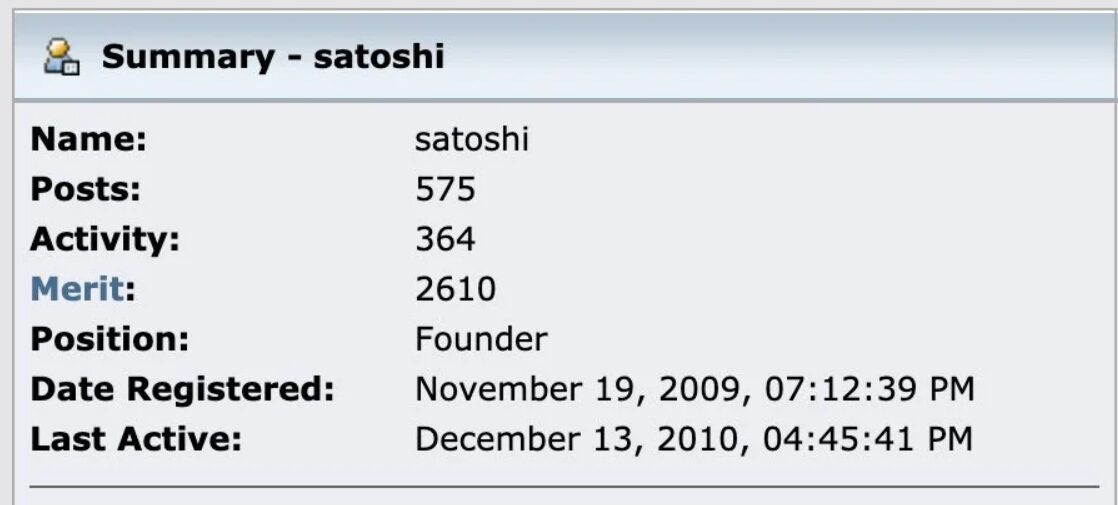Screen dimensions: 1118x505
Task: Select the Posts field label
Action: click(x=85, y=189)
